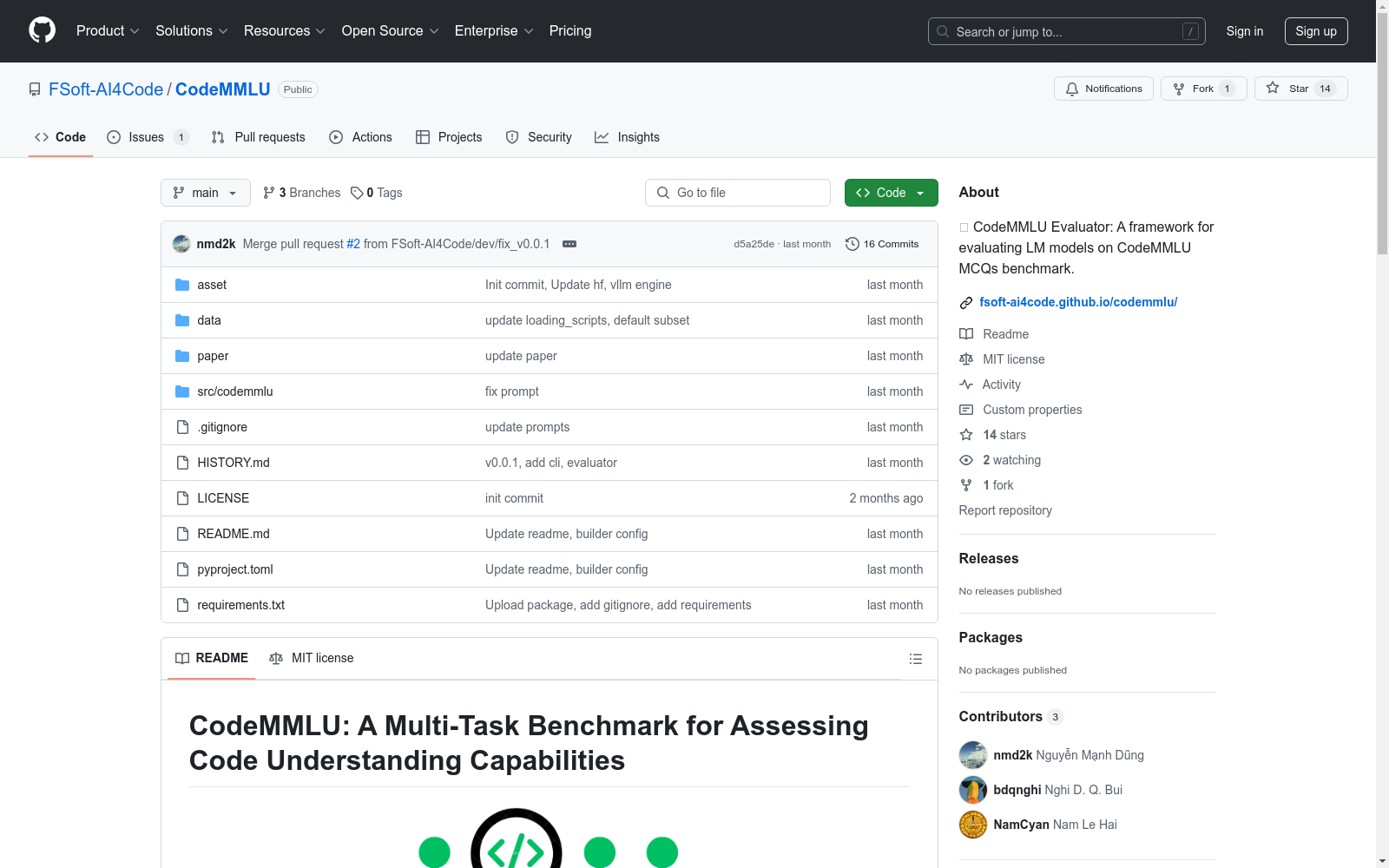Expand the Open Source menu
The height and width of the screenshot is (868, 1389).
coord(391,31)
